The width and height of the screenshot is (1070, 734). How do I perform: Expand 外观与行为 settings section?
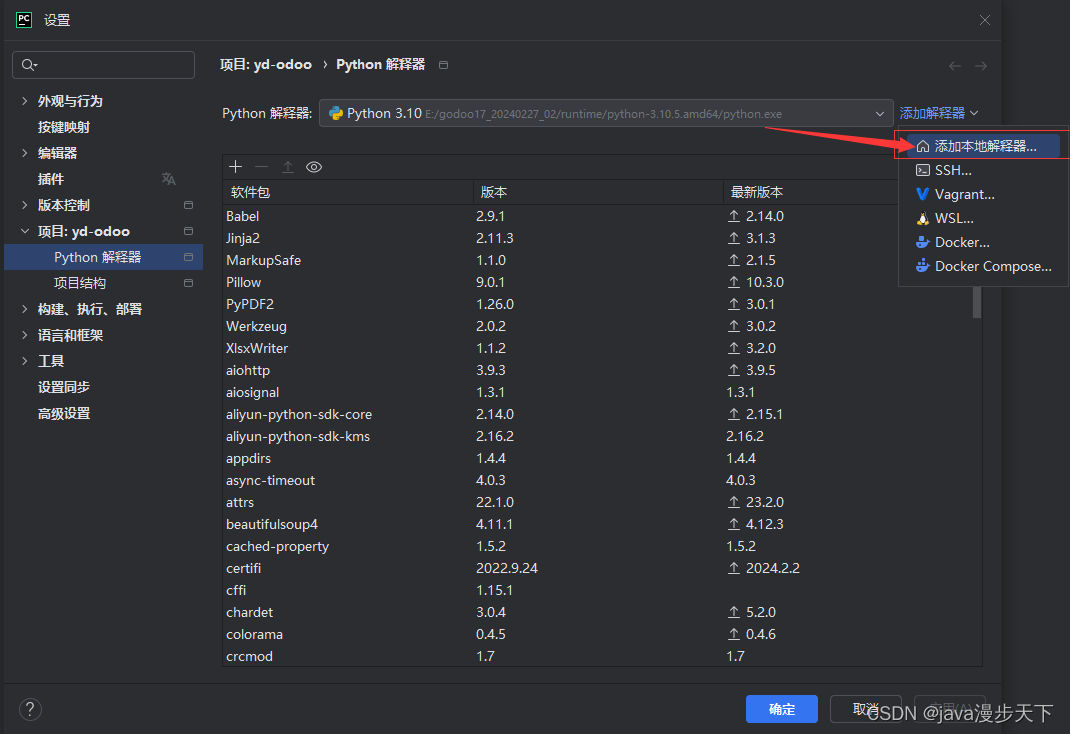tap(25, 101)
